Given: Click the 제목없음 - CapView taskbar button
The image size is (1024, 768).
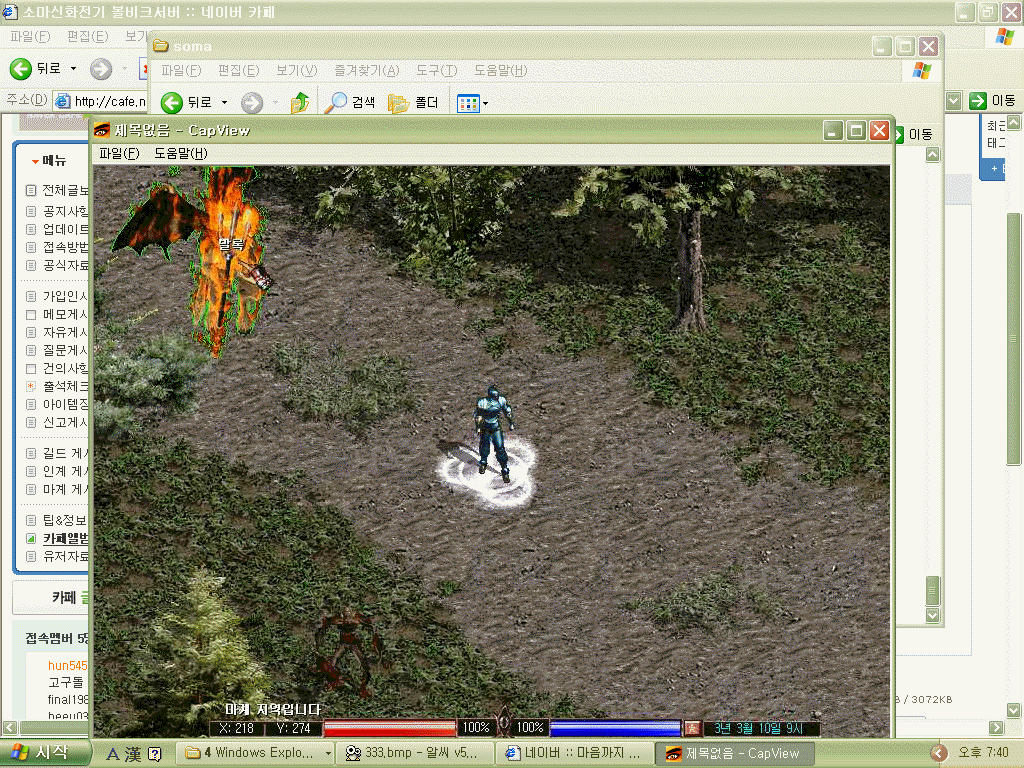Looking at the screenshot, I should tap(735, 753).
